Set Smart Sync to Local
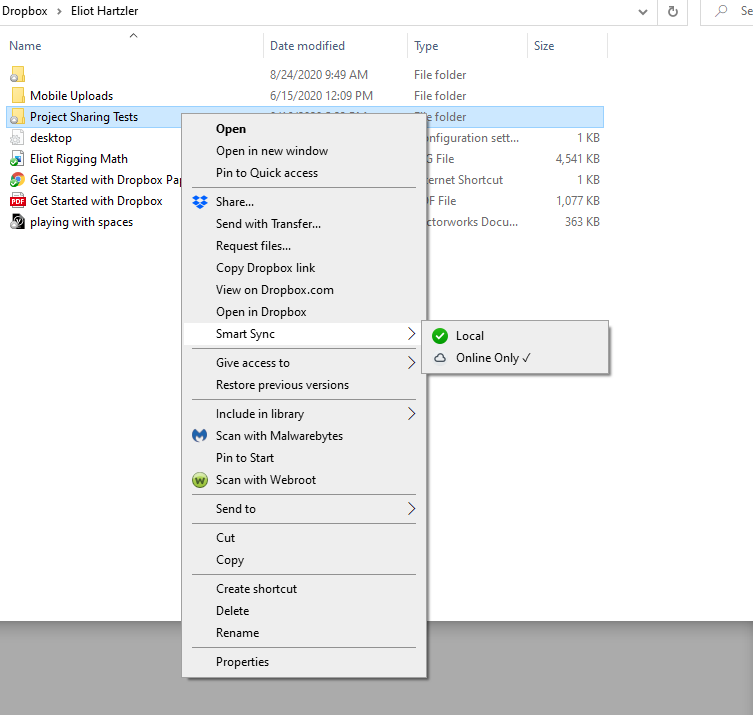 (470, 336)
